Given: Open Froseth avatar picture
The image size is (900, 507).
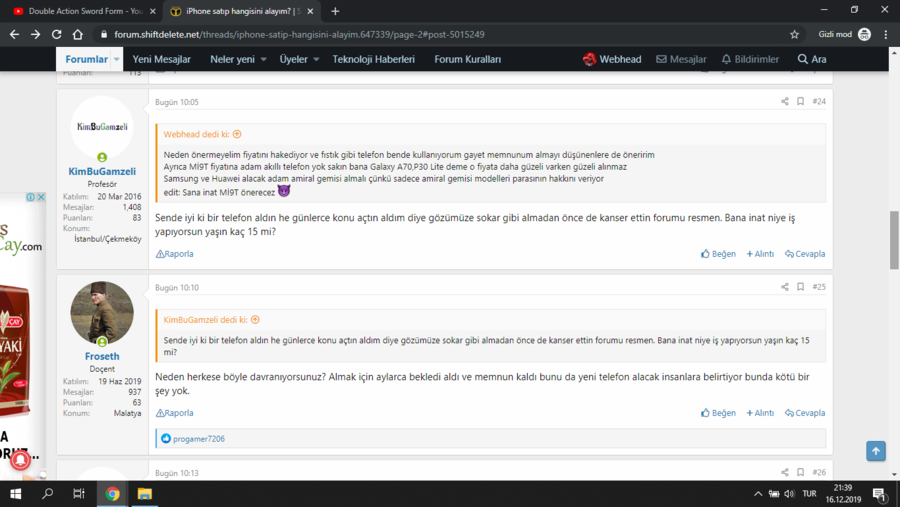Looking at the screenshot, I should [102, 313].
